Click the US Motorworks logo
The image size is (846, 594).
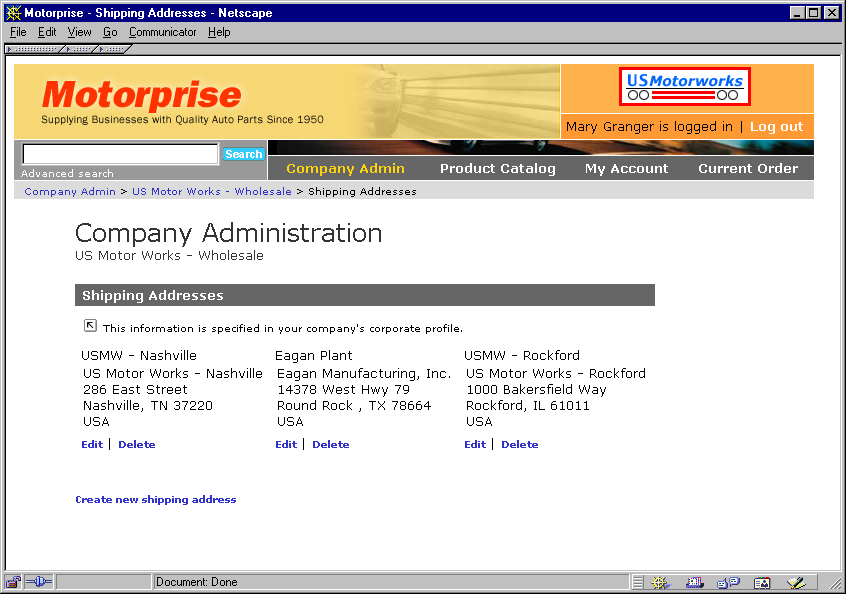coord(685,86)
